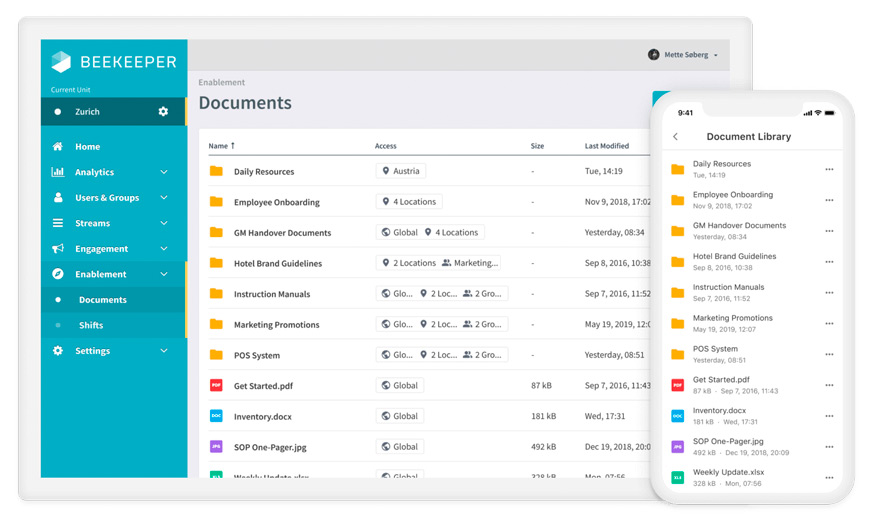Click the Access column header

385,146
